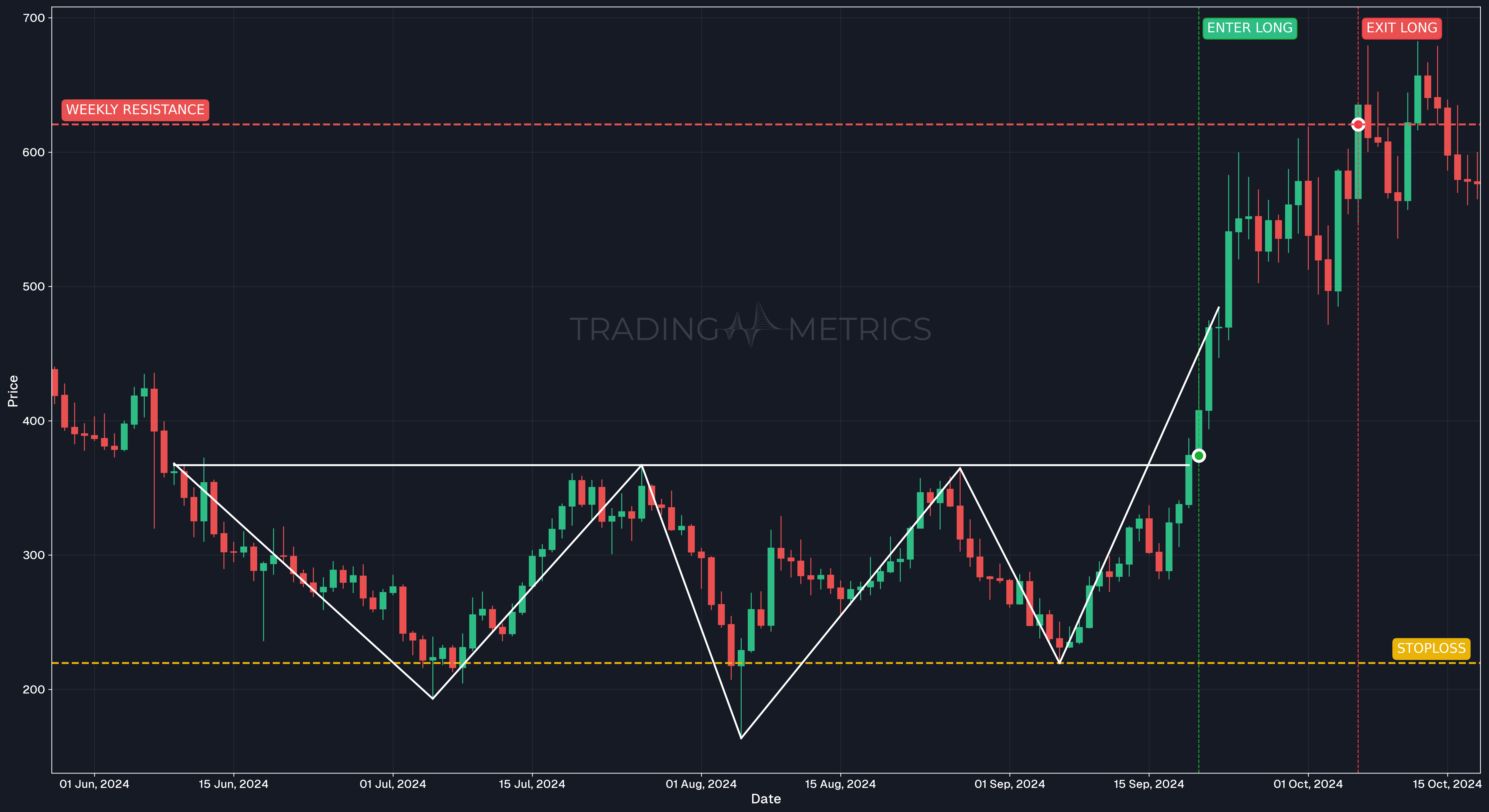The image size is (1489, 812).
Task: Click the green entry point marker
Action: tap(1199, 456)
